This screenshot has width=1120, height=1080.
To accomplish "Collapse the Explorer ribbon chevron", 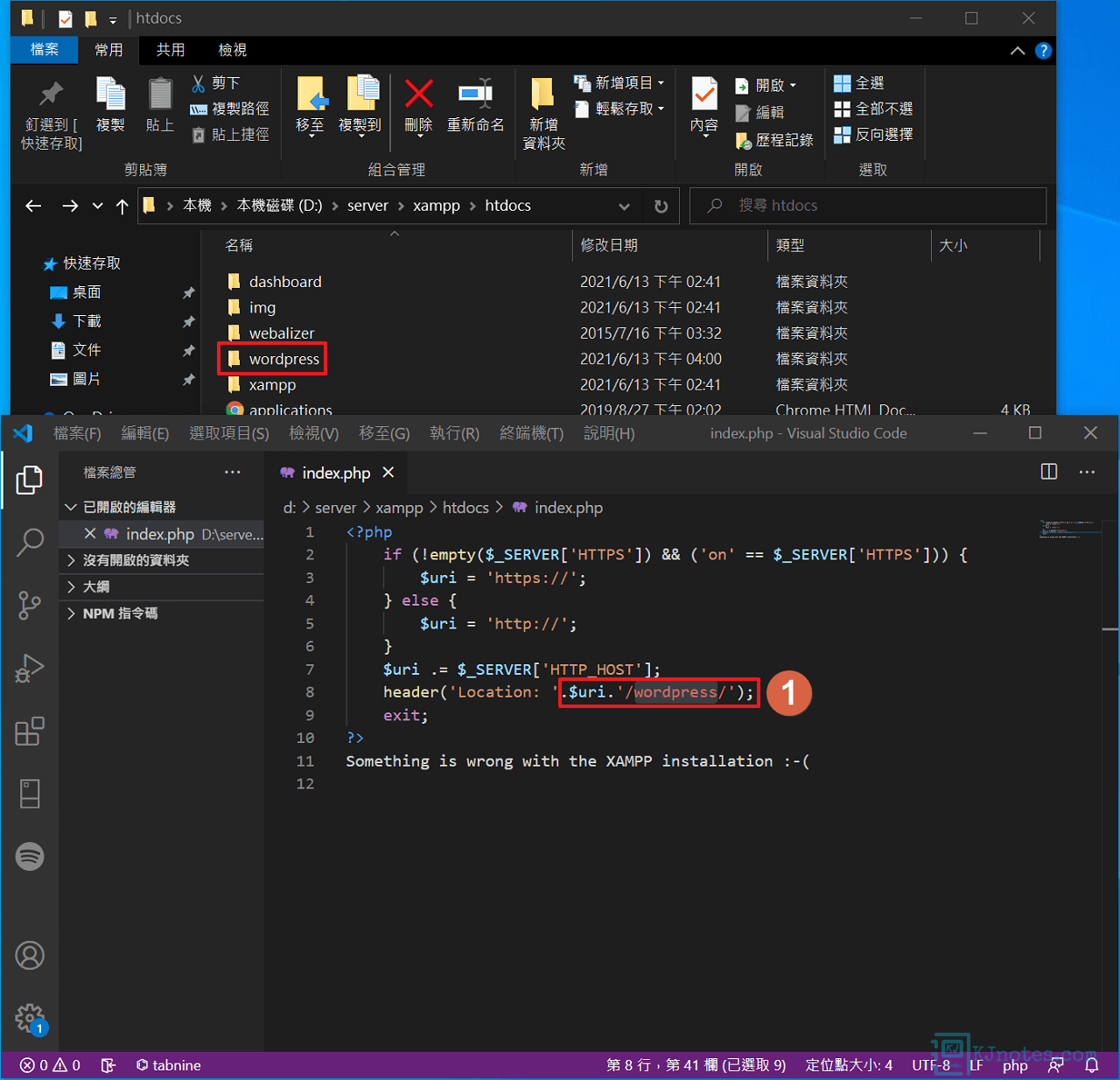I will 1018,51.
